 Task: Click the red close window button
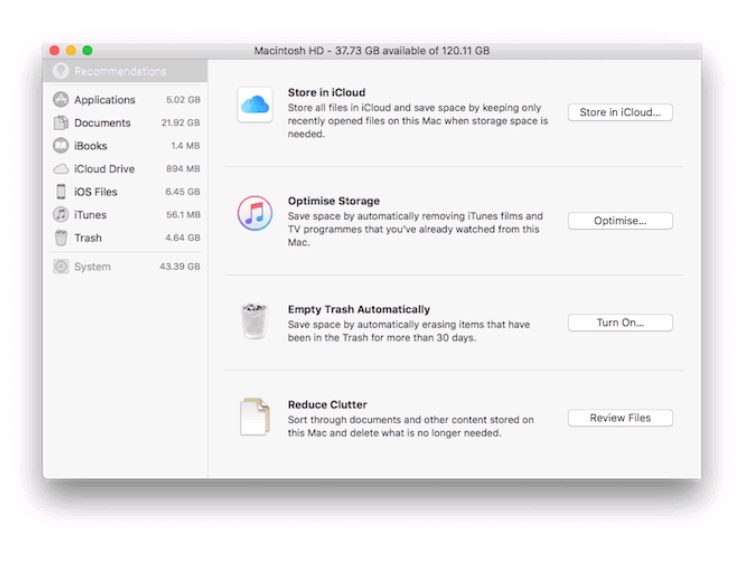click(x=55, y=50)
